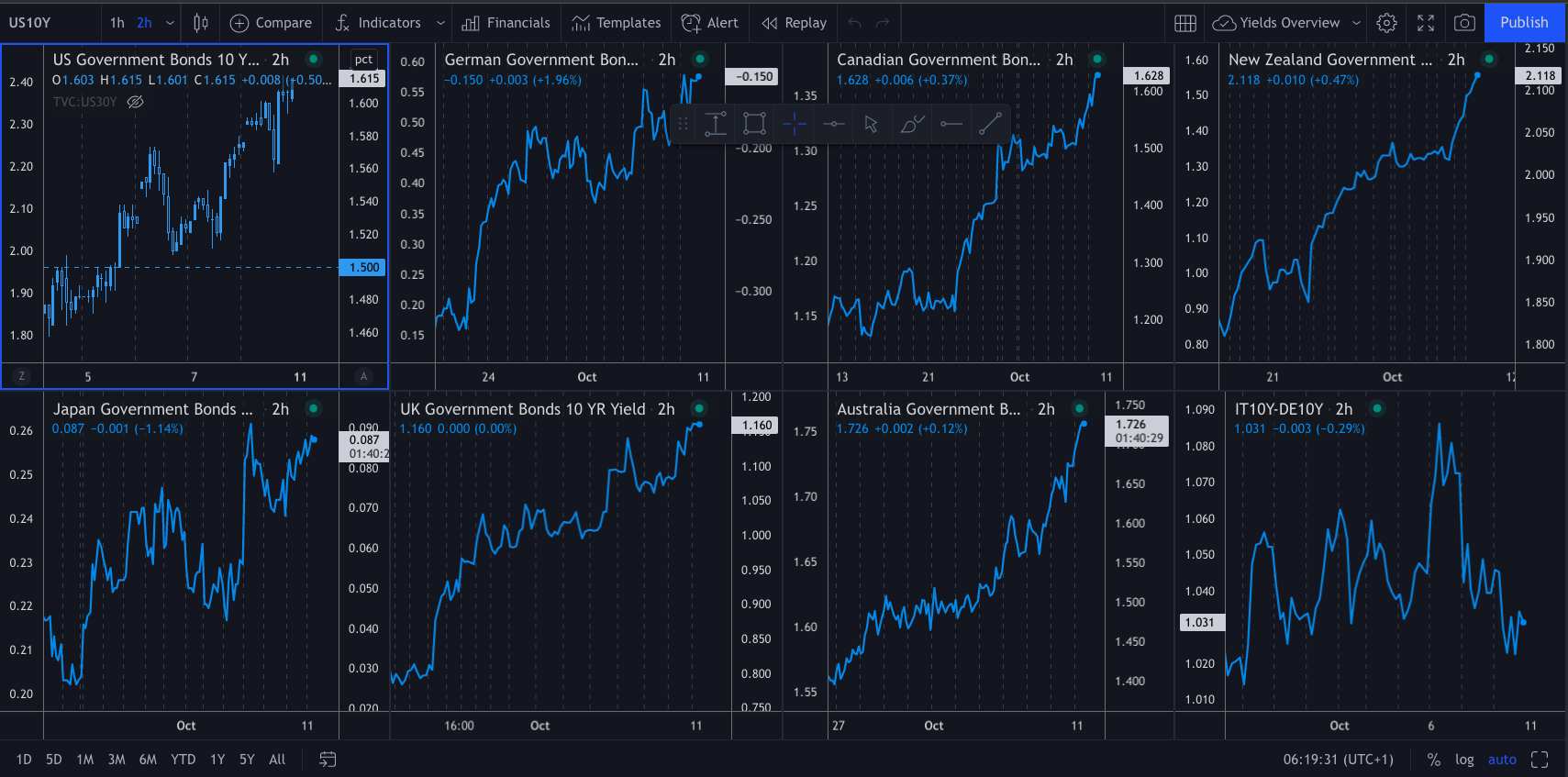This screenshot has height=777, width=1568.
Task: Open the chart layout grid selector
Action: click(x=1185, y=23)
